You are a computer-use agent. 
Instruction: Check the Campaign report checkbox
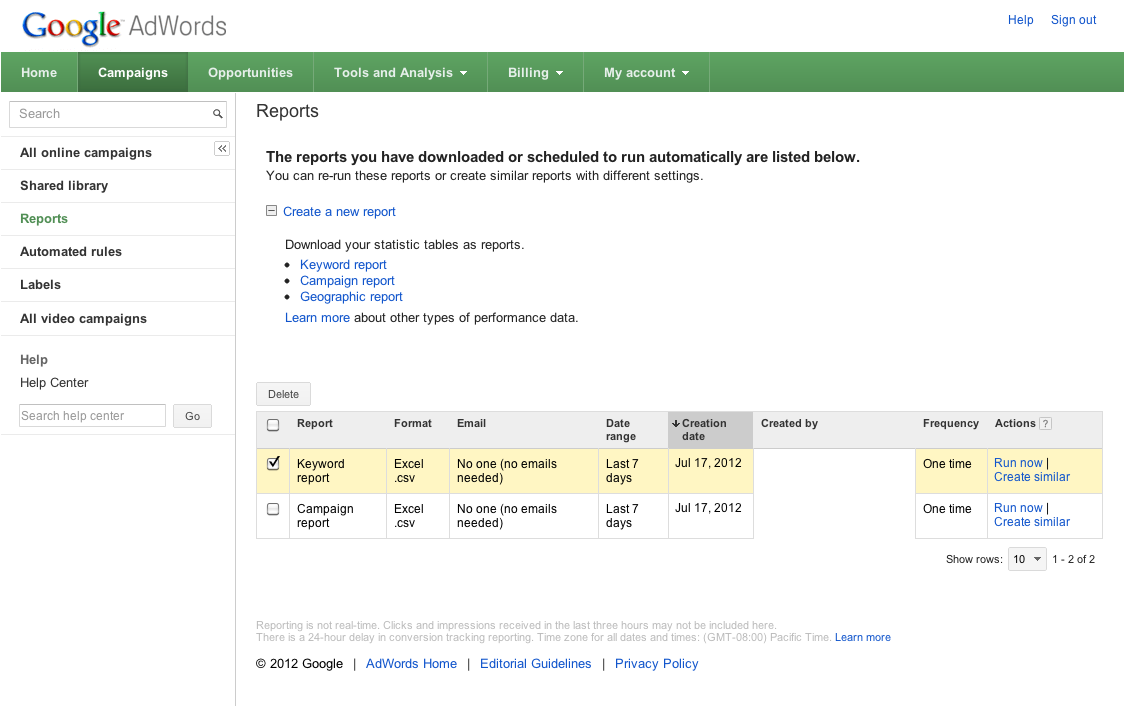[x=273, y=509]
